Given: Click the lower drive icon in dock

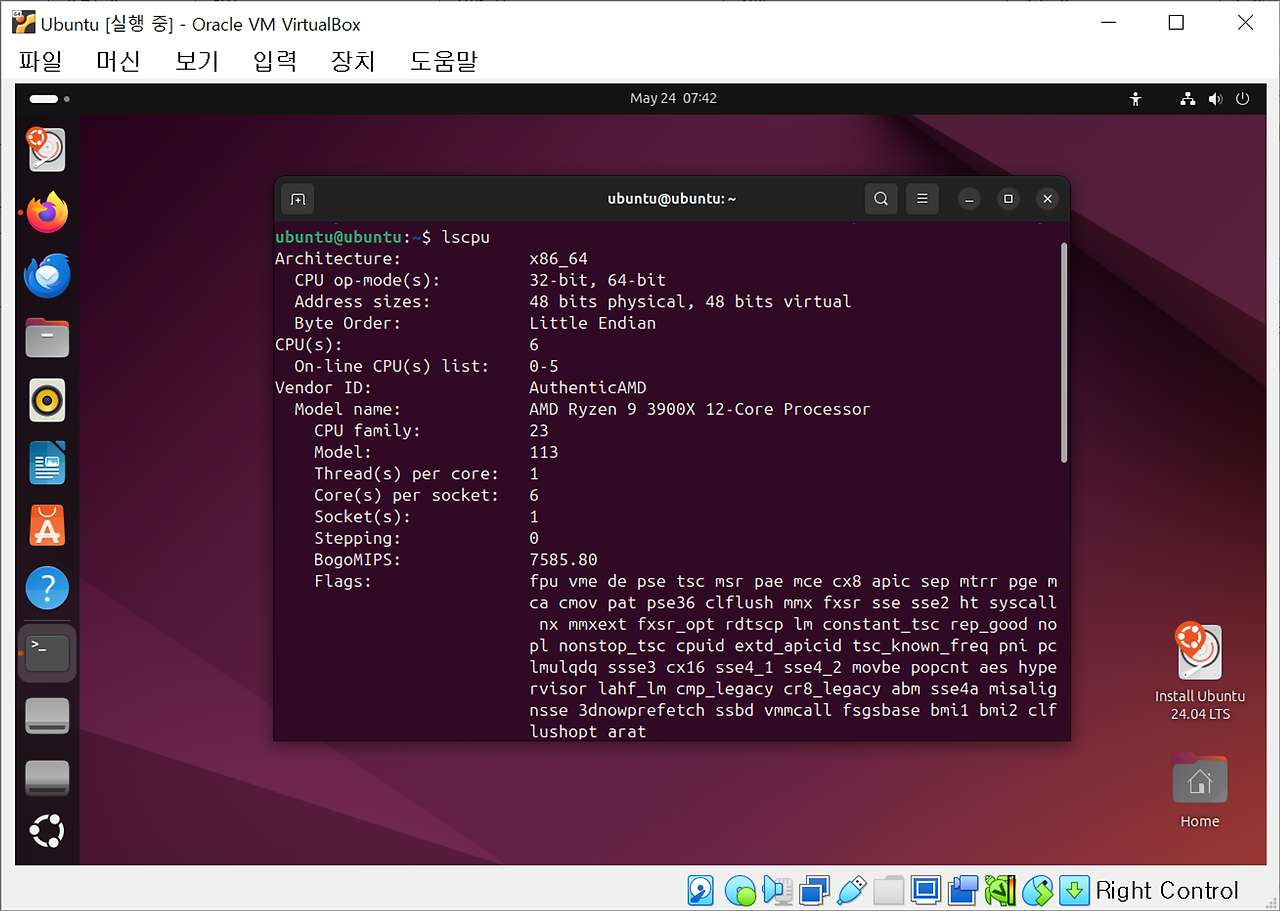Looking at the screenshot, I should point(47,778).
